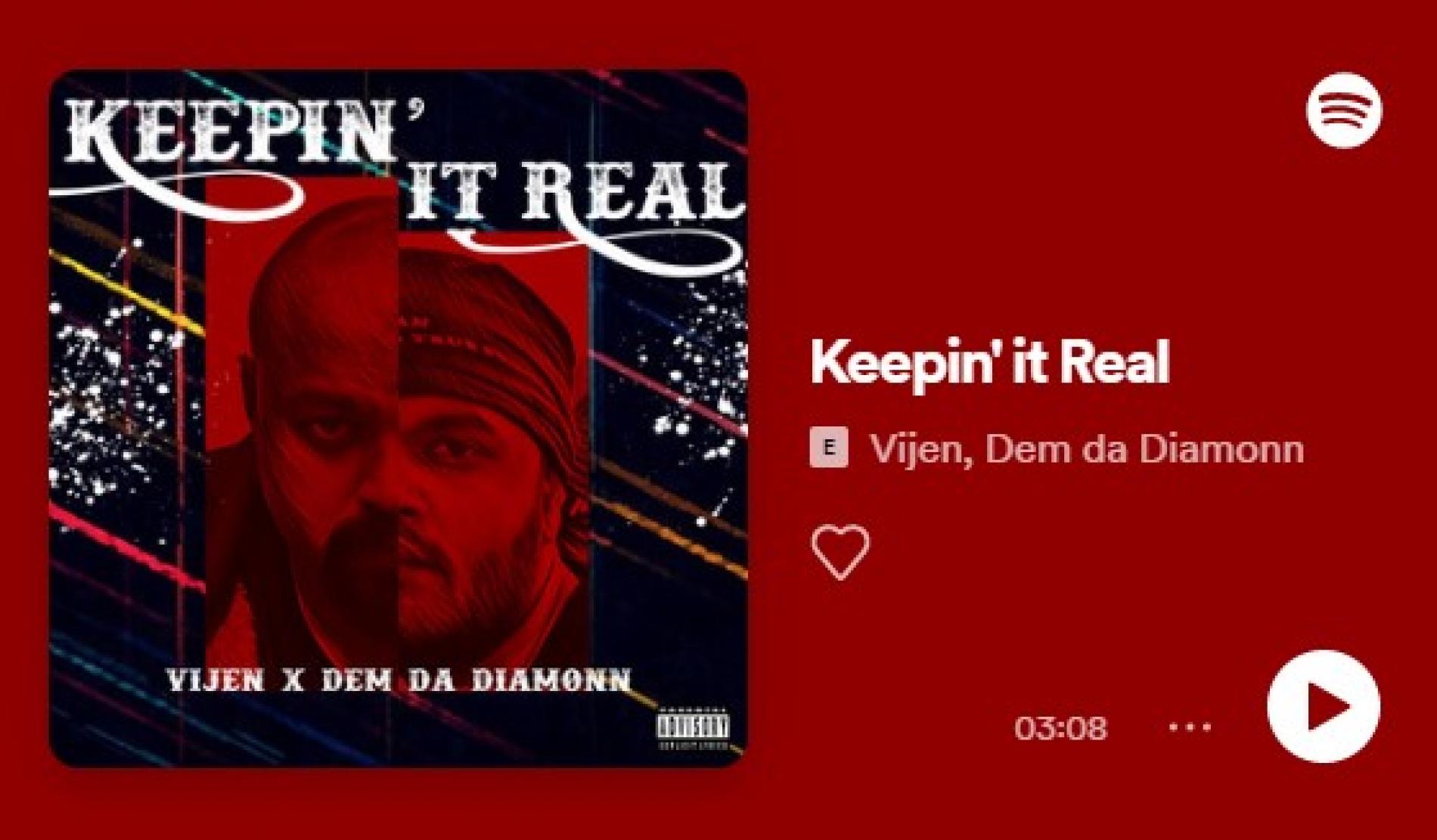Click the Parental Advisory label on the cover
This screenshot has height=840, width=1437.
pos(692,729)
